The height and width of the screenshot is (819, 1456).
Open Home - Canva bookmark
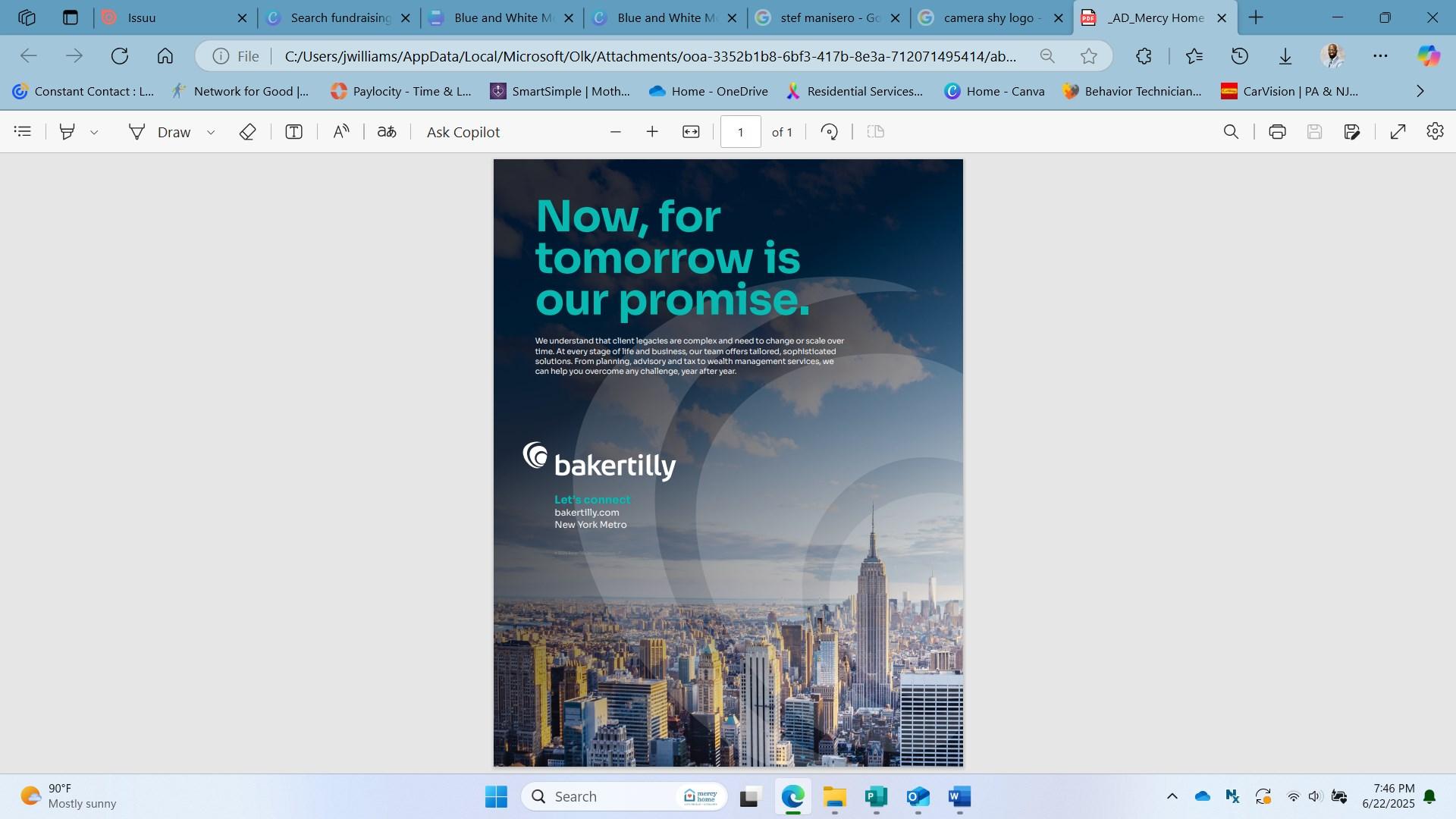[x=994, y=91]
